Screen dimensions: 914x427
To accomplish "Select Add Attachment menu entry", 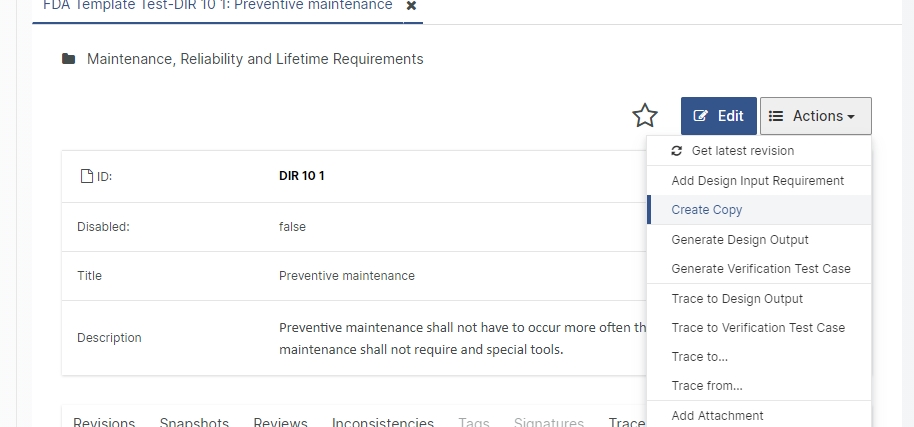I will [x=717, y=416].
